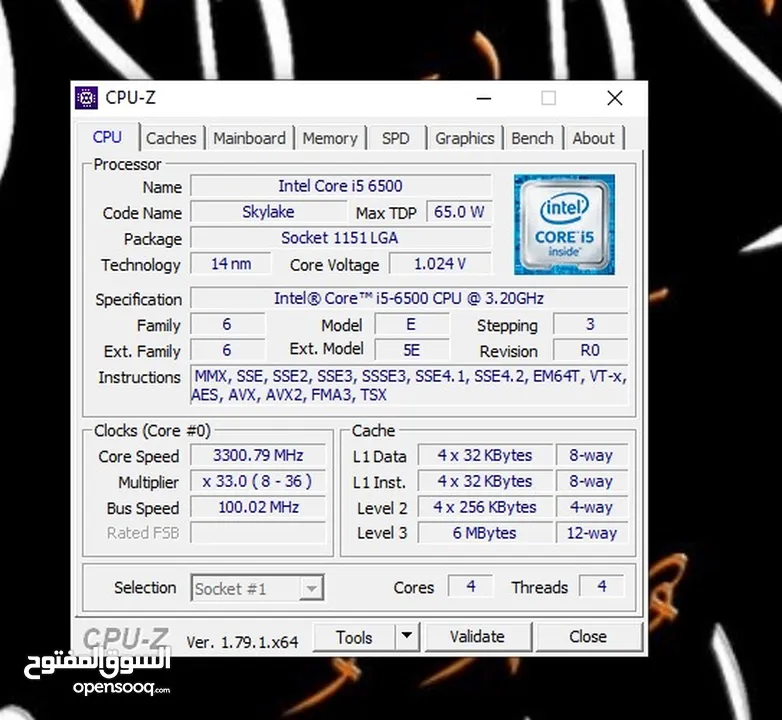Click the Intel Core i5 inside logo
The image size is (782, 720).
pyautogui.click(x=564, y=224)
